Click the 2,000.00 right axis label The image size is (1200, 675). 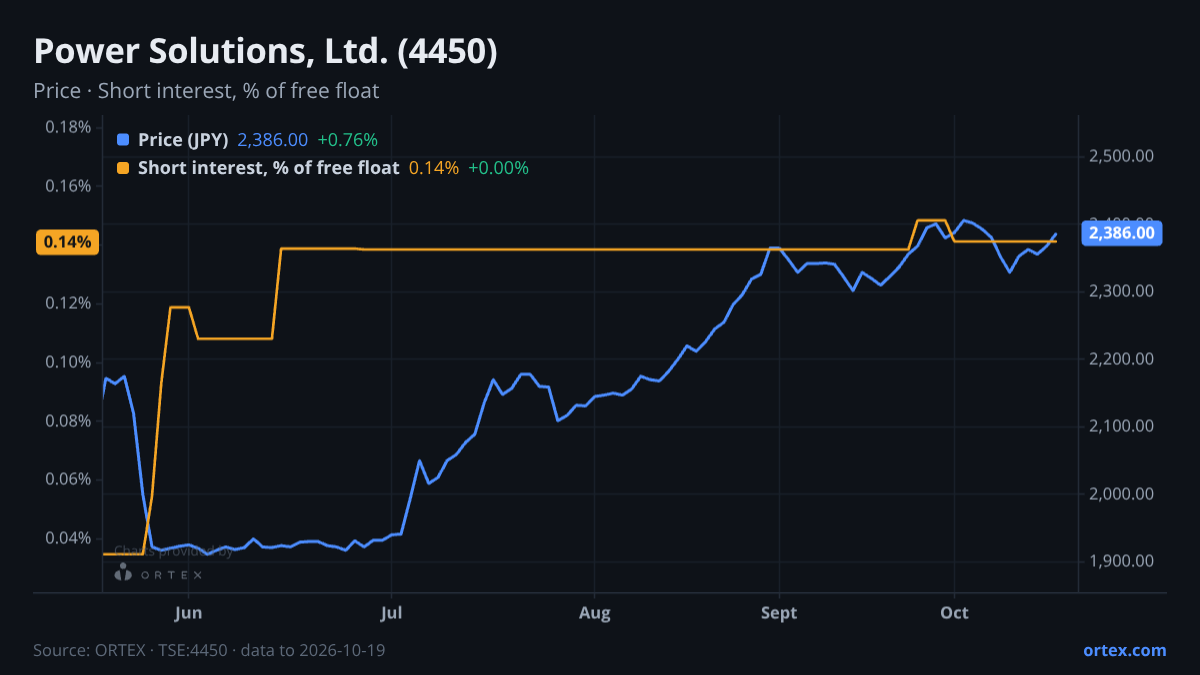click(x=1121, y=494)
